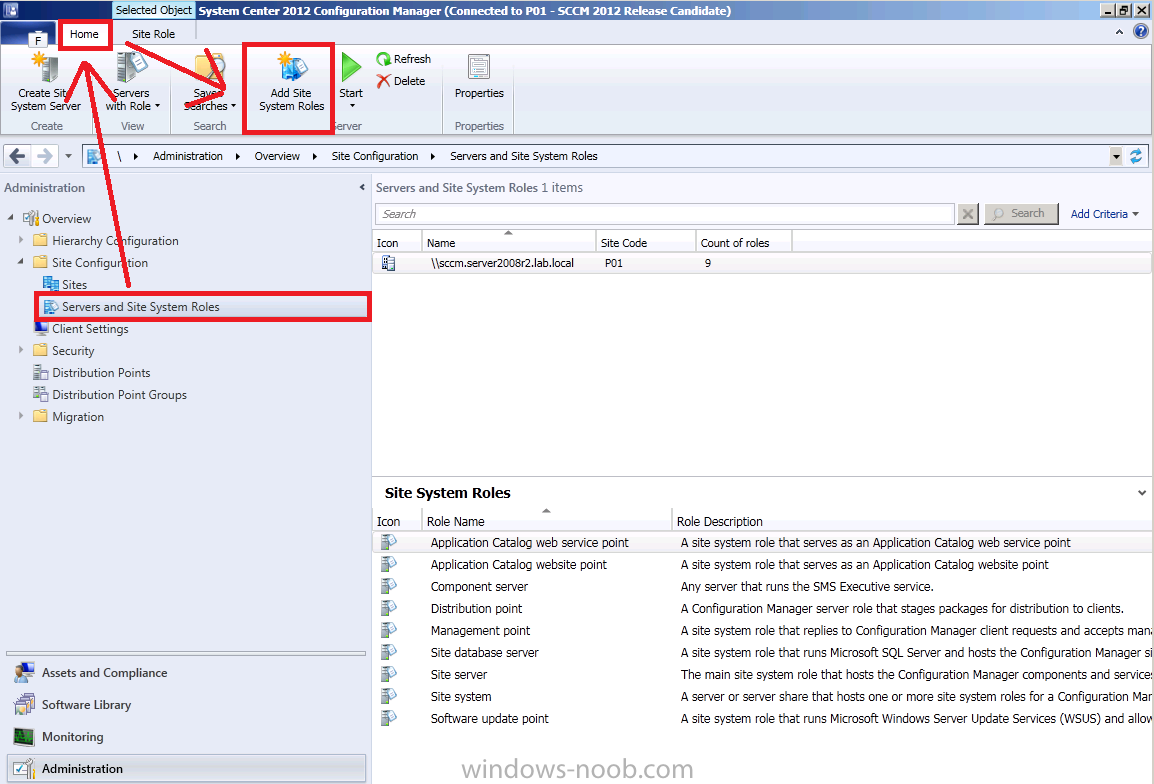The width and height of the screenshot is (1154, 784).
Task: Click the server icon in the list row
Action: pos(389,263)
